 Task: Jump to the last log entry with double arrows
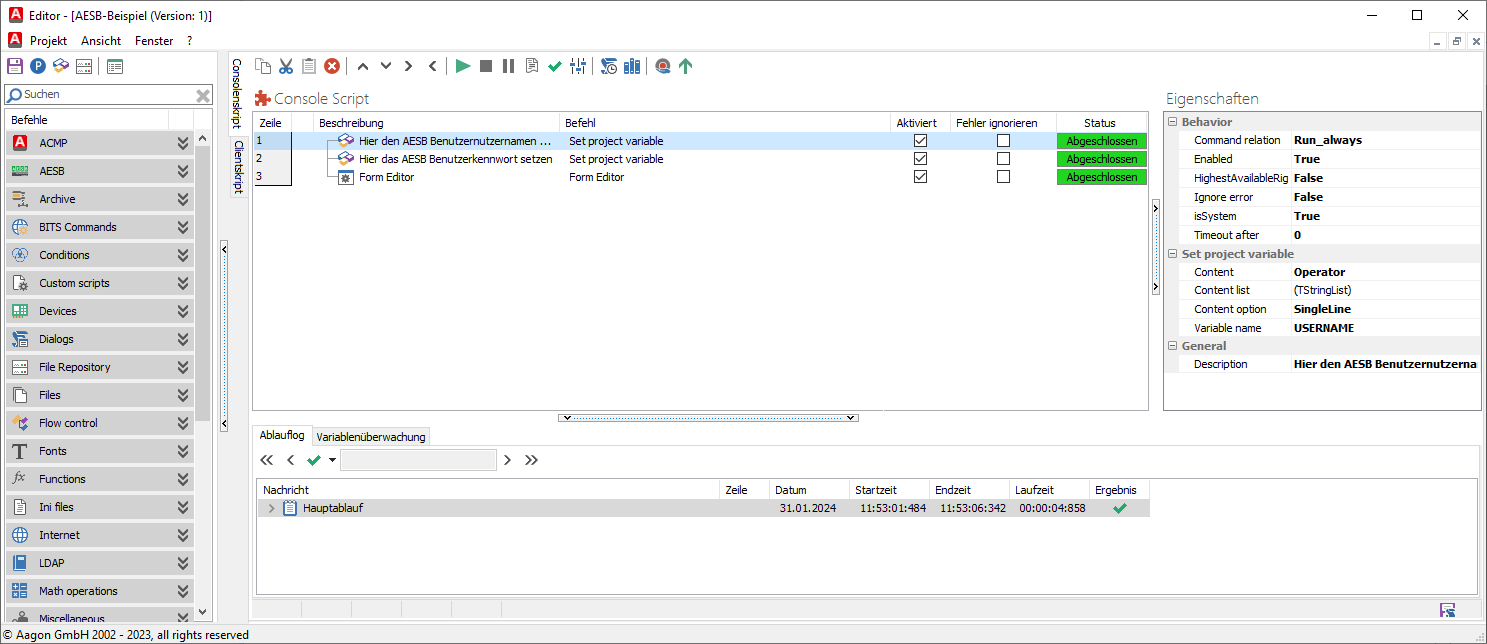tap(533, 460)
